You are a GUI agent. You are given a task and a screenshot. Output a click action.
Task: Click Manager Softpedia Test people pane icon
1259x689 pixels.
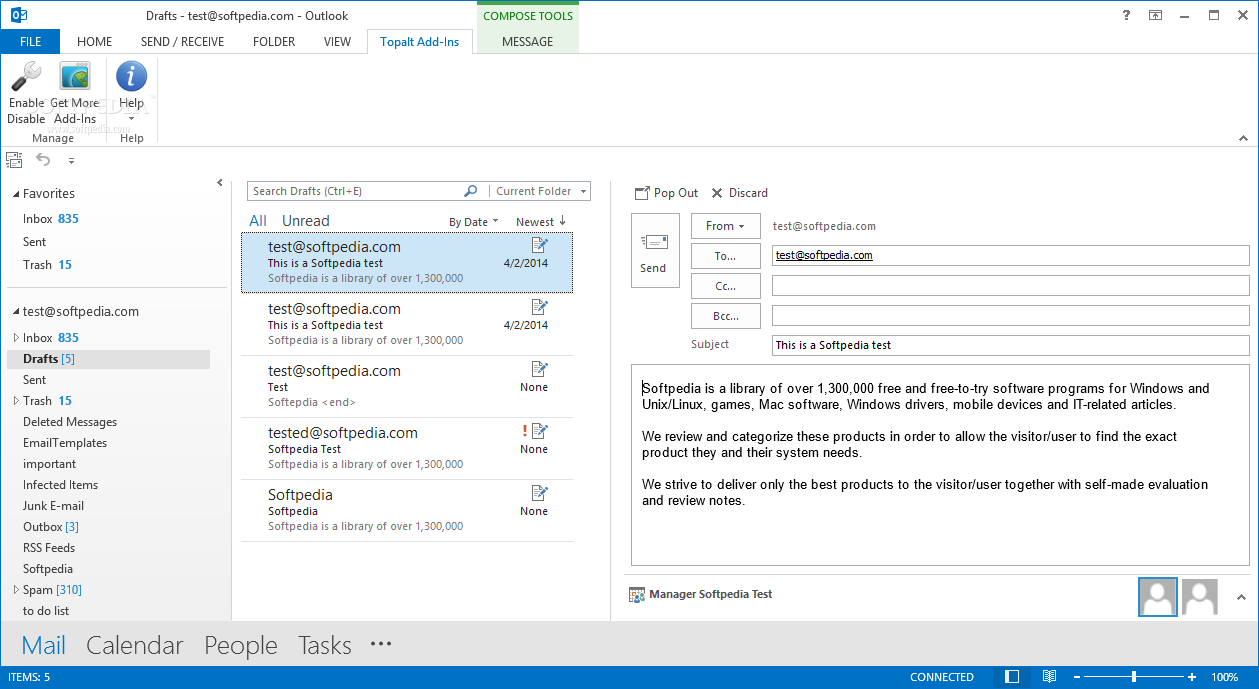[637, 594]
